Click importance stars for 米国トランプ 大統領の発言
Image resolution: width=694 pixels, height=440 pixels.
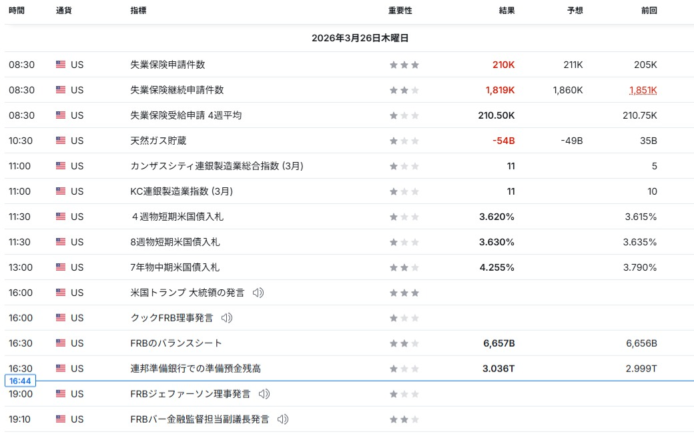pos(404,293)
